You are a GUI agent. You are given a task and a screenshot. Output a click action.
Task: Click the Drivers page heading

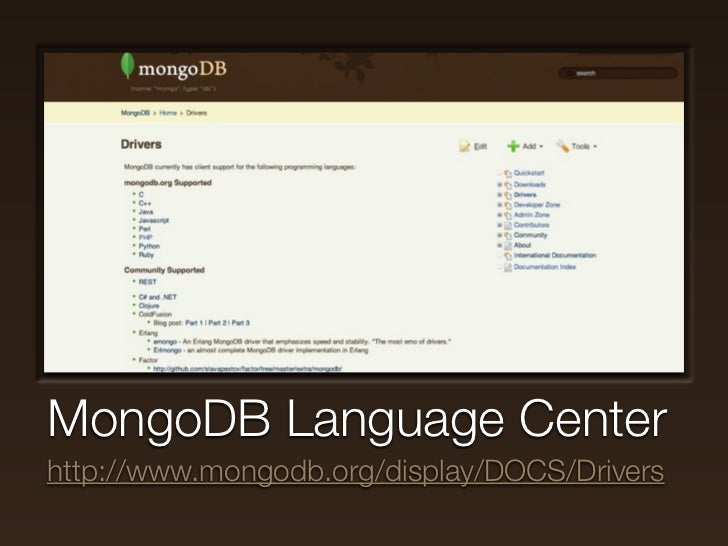pyautogui.click(x=141, y=144)
